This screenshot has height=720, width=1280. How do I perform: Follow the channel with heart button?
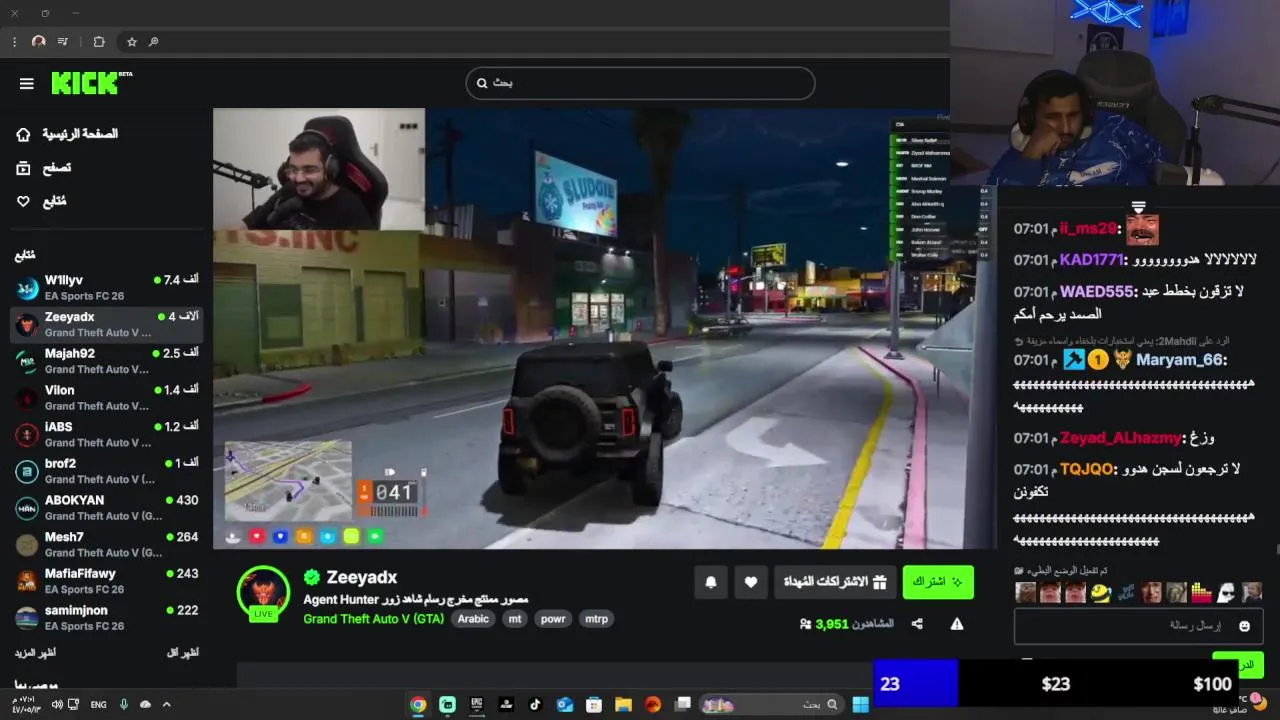[751, 582]
